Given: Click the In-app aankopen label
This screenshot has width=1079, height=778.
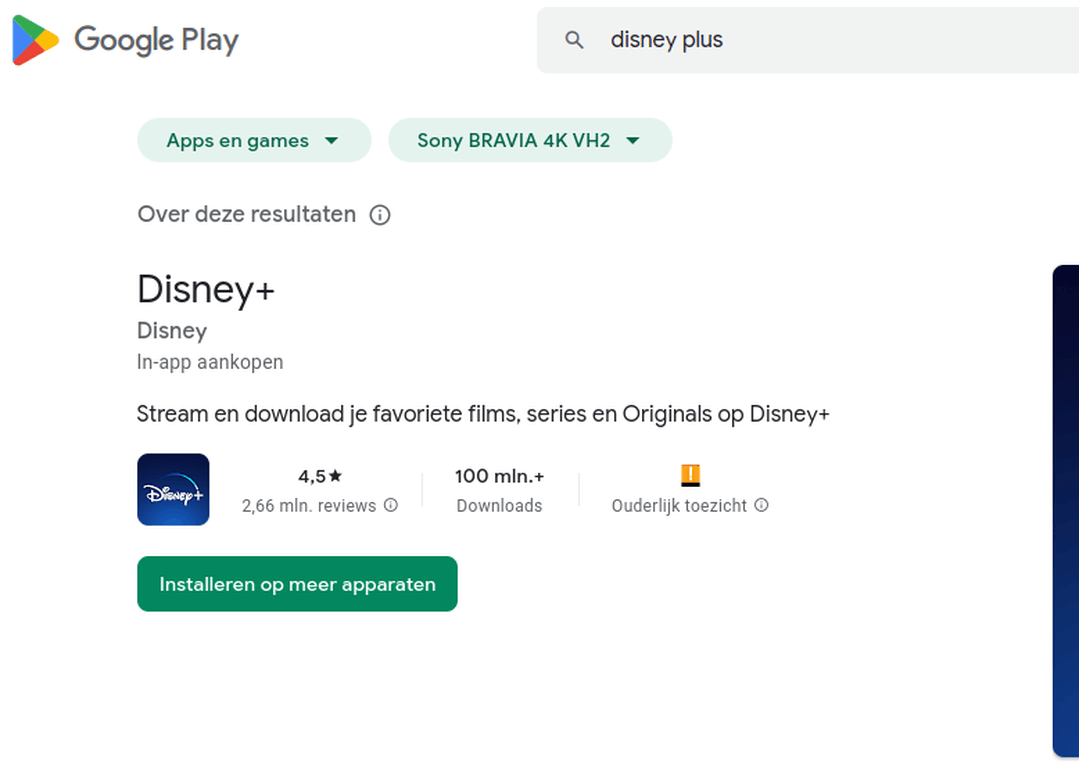Looking at the screenshot, I should tap(210, 363).
